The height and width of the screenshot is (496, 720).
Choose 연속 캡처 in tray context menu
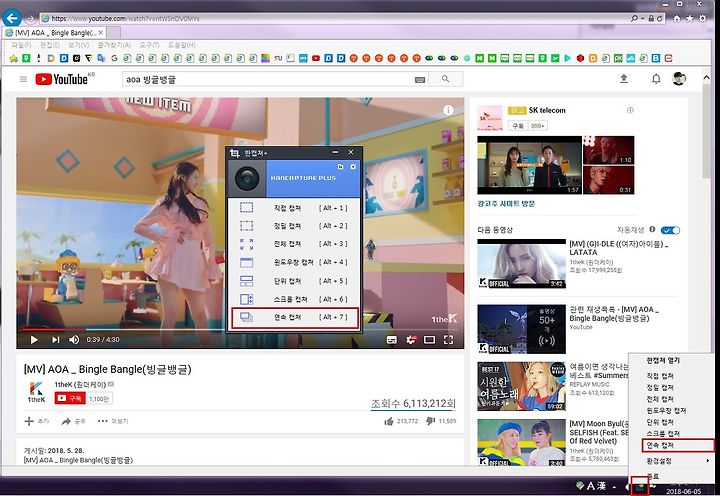(x=677, y=445)
